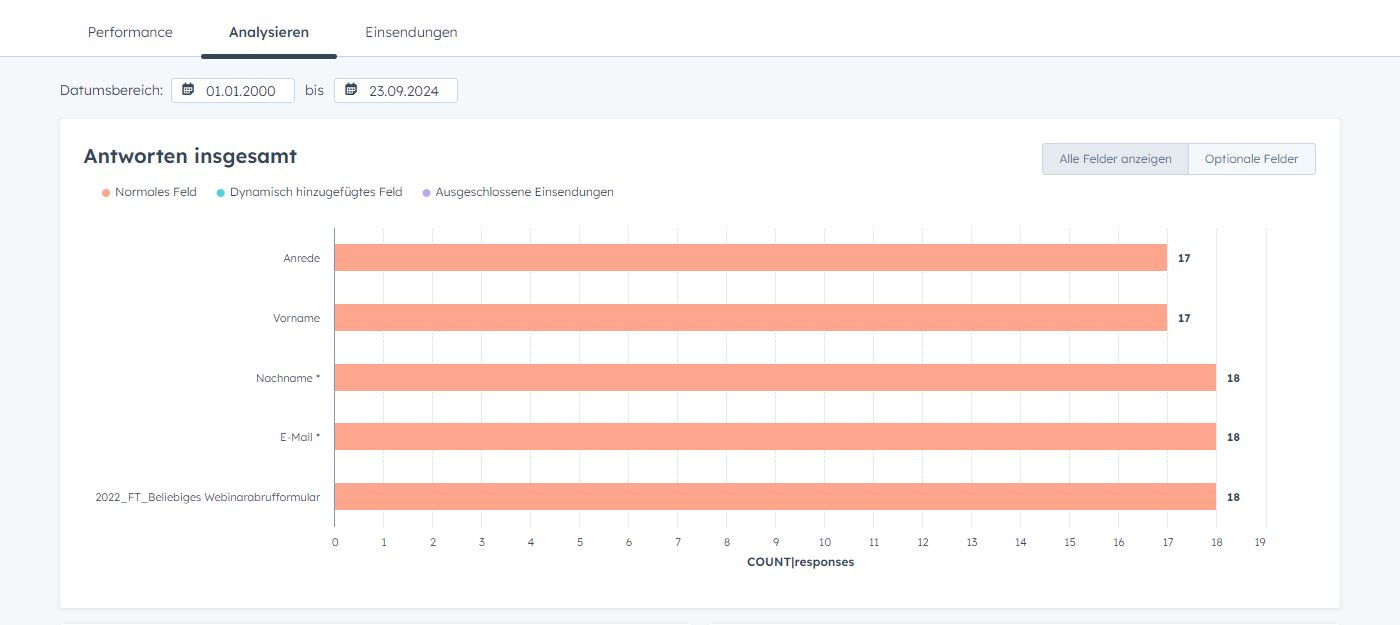
Task: Edit the start date field 01.01.2000
Action: pos(241,91)
